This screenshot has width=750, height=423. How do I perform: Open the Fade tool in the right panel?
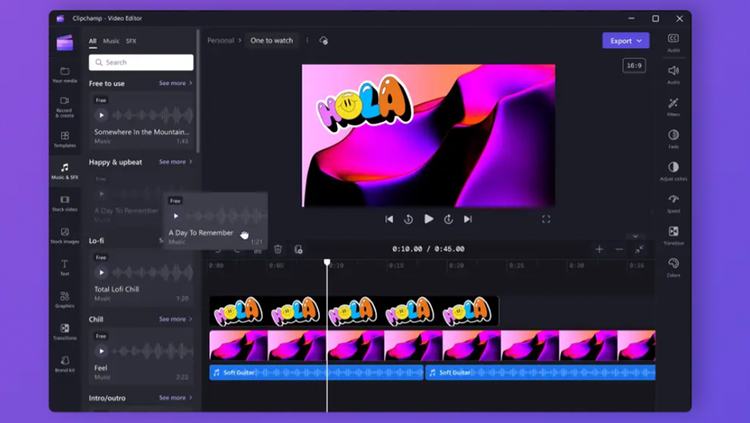673,138
